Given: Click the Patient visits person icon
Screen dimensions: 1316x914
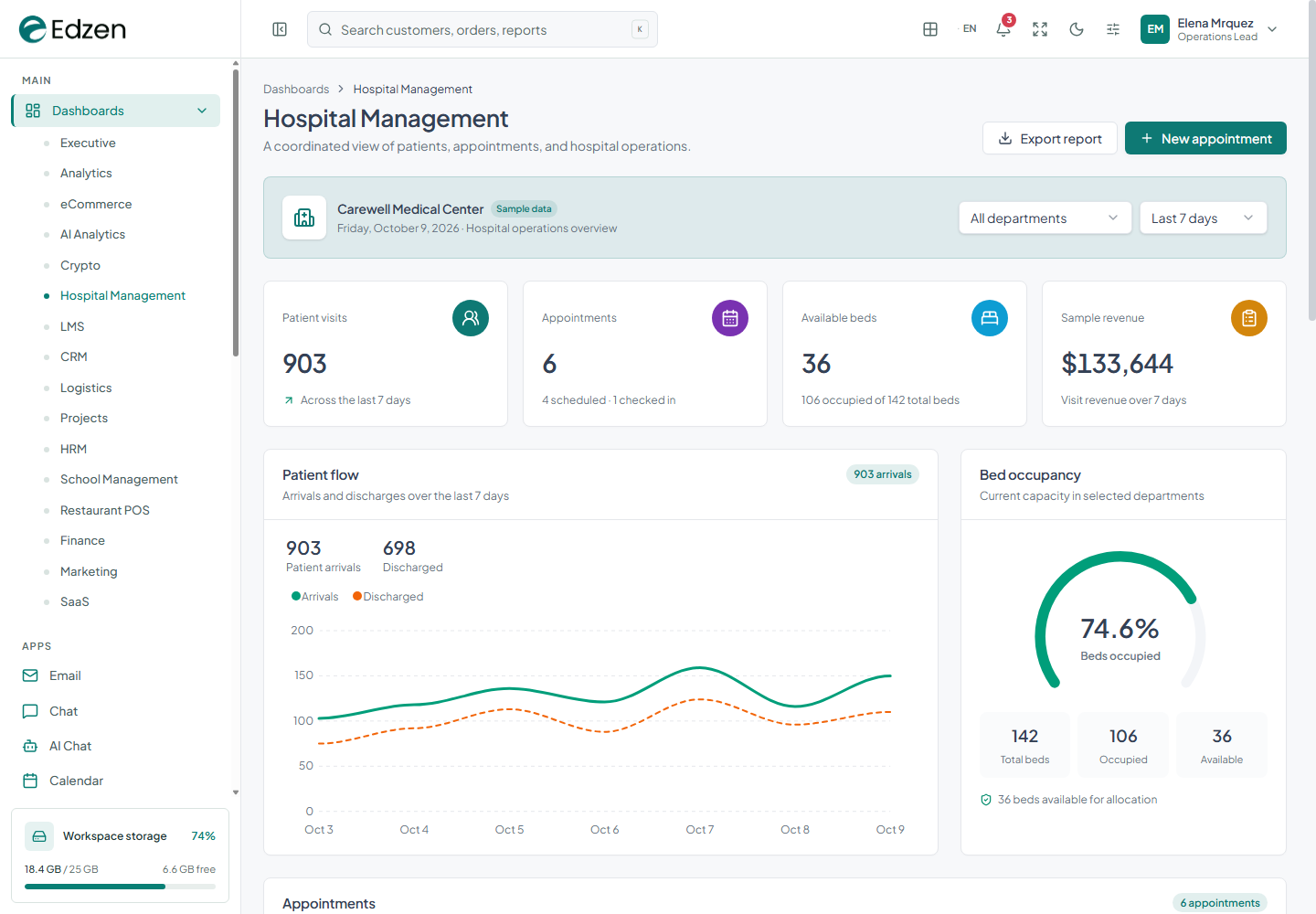Looking at the screenshot, I should tap(471, 318).
